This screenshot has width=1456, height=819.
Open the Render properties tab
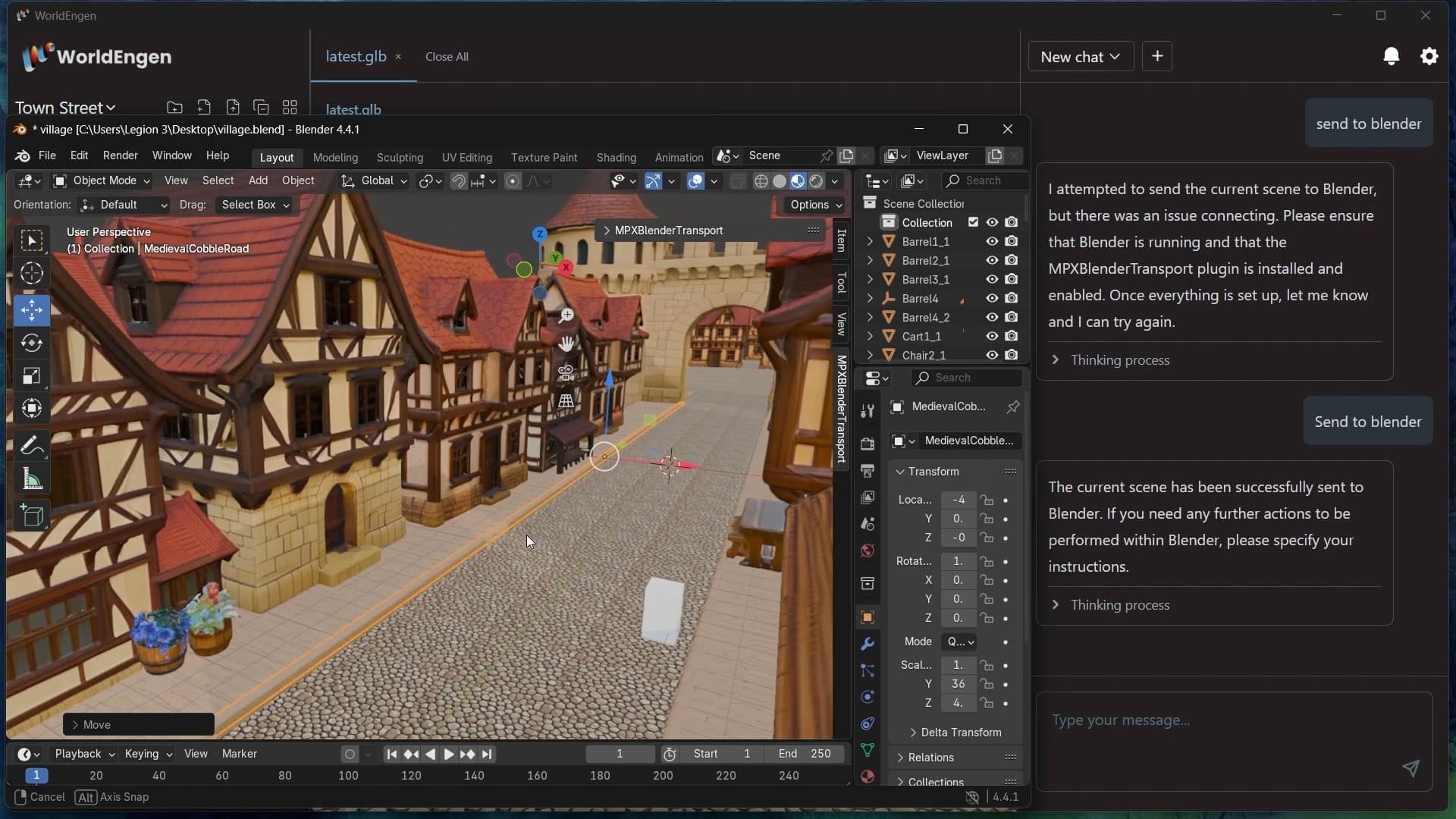[868, 443]
